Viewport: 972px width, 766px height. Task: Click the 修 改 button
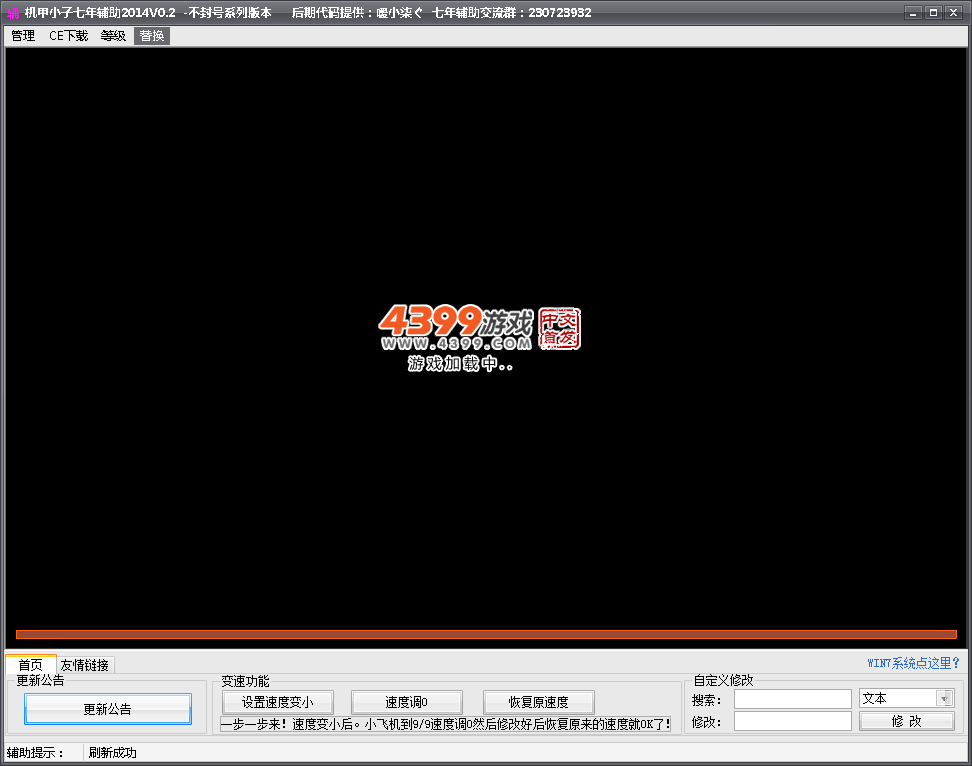pyautogui.click(x=906, y=721)
